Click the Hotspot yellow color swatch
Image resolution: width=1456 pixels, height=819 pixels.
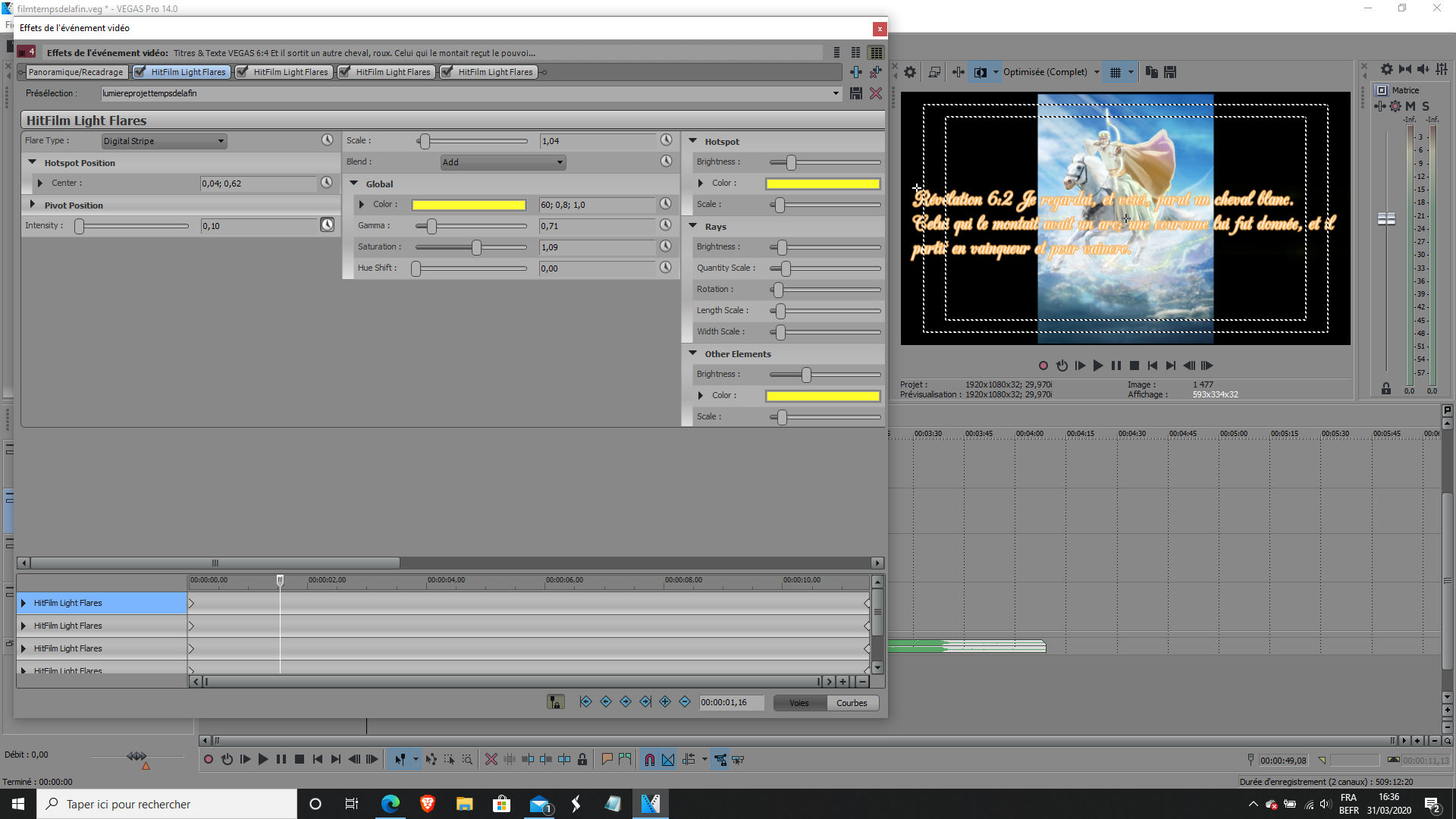click(x=823, y=184)
